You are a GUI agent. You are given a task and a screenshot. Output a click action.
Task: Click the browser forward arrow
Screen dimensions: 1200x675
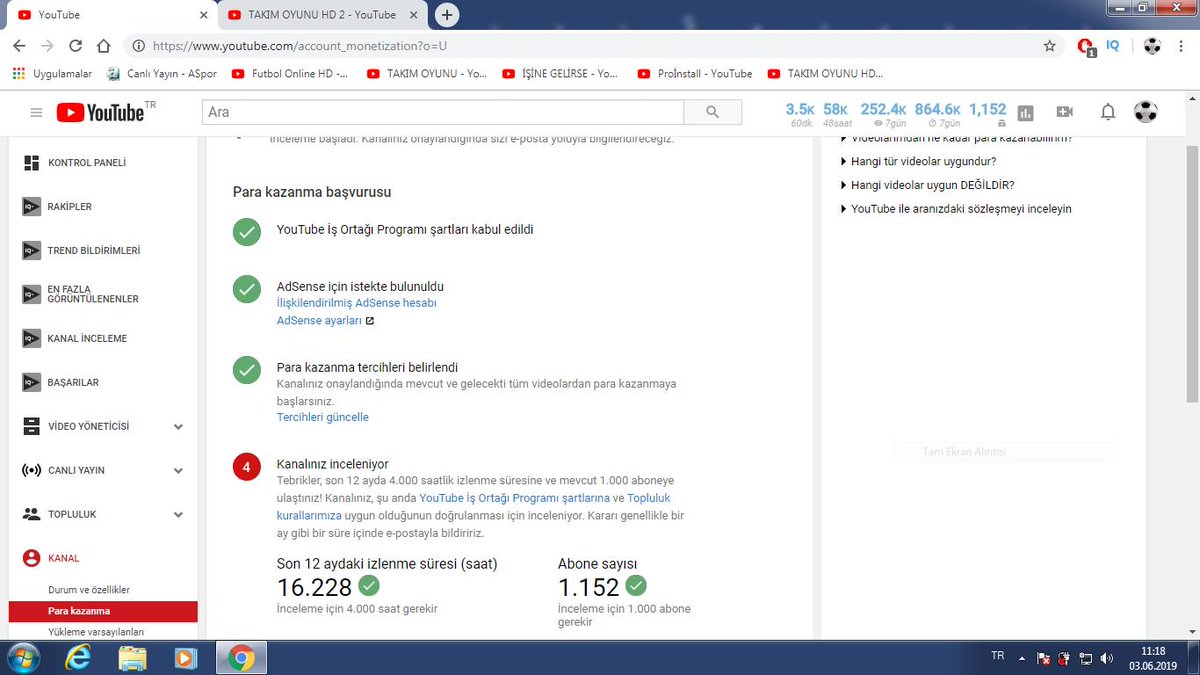(47, 46)
